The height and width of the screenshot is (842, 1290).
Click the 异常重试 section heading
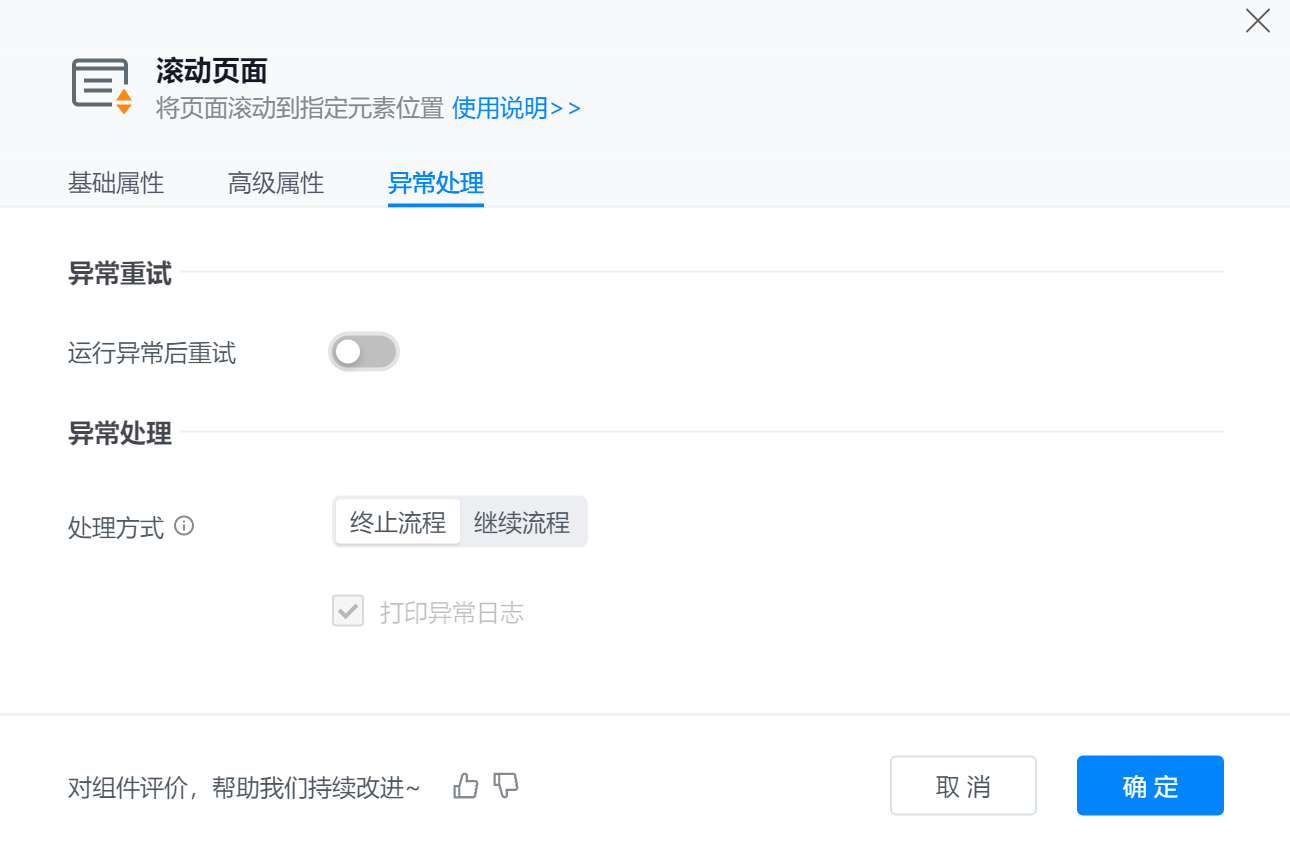(120, 273)
